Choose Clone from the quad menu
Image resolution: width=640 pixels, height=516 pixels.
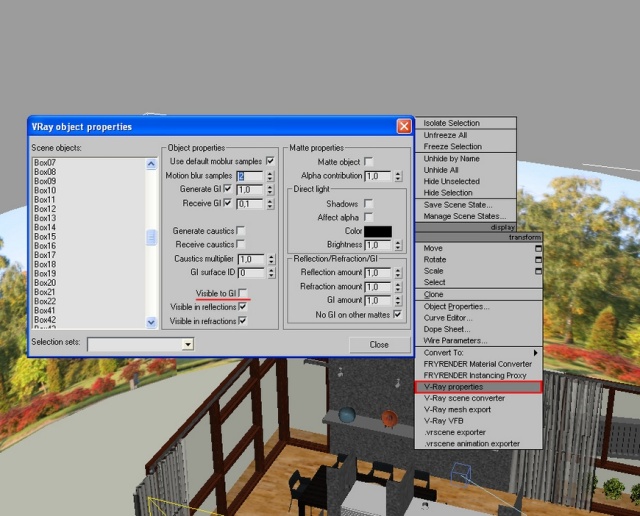click(478, 294)
